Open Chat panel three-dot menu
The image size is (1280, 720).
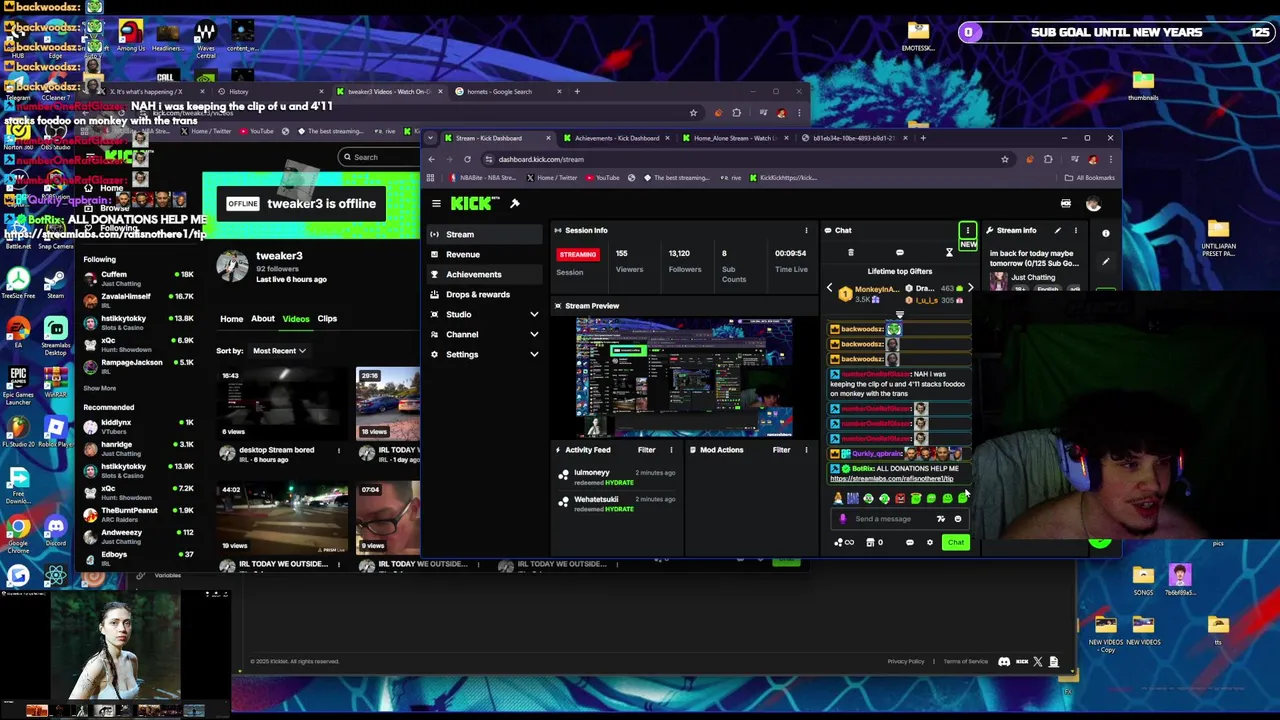967,230
